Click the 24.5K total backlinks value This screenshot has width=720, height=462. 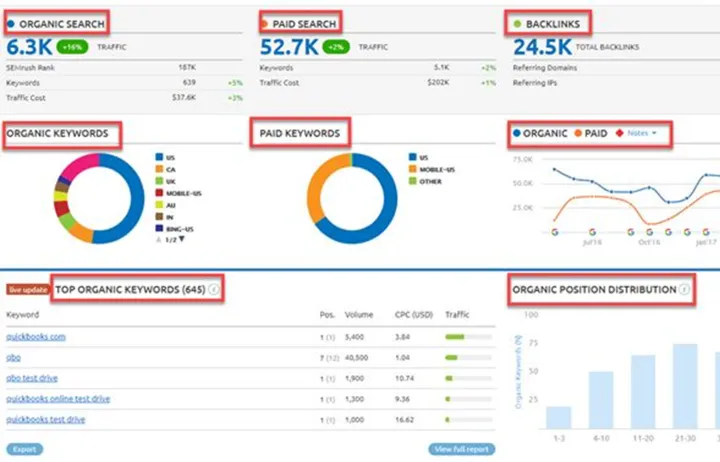pos(542,47)
